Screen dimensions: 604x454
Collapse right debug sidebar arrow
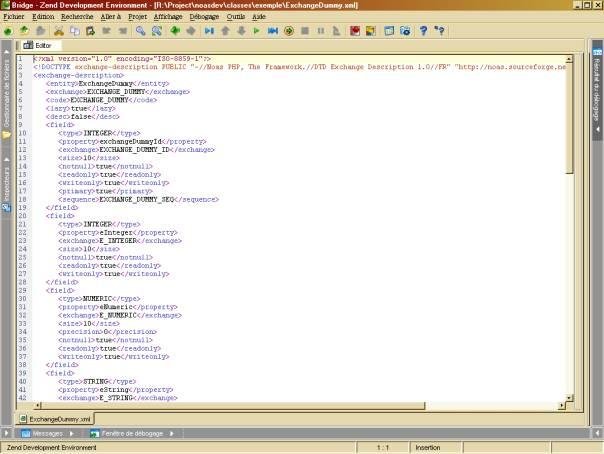(597, 129)
